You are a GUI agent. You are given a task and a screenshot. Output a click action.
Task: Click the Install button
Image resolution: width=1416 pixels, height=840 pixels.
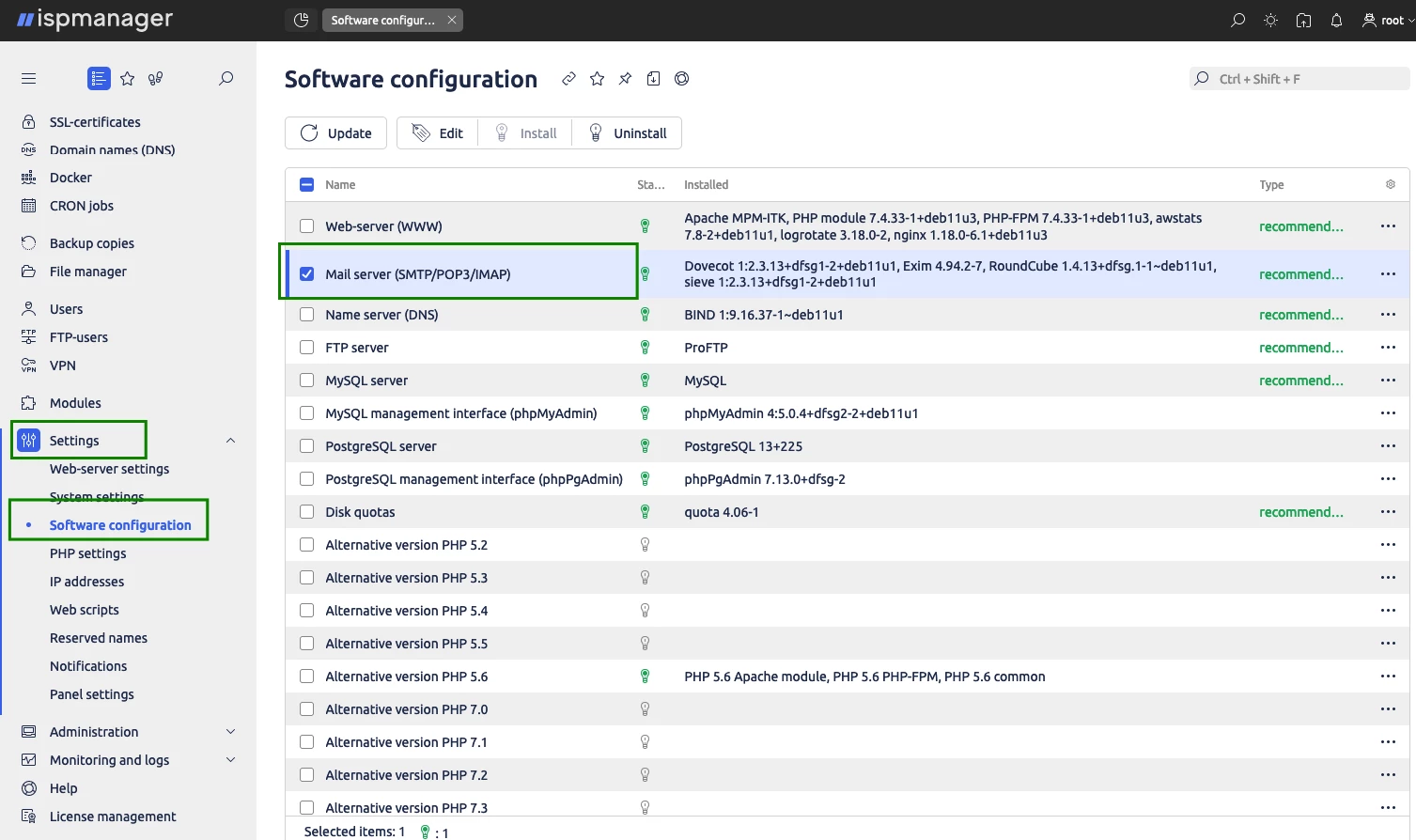click(x=525, y=132)
